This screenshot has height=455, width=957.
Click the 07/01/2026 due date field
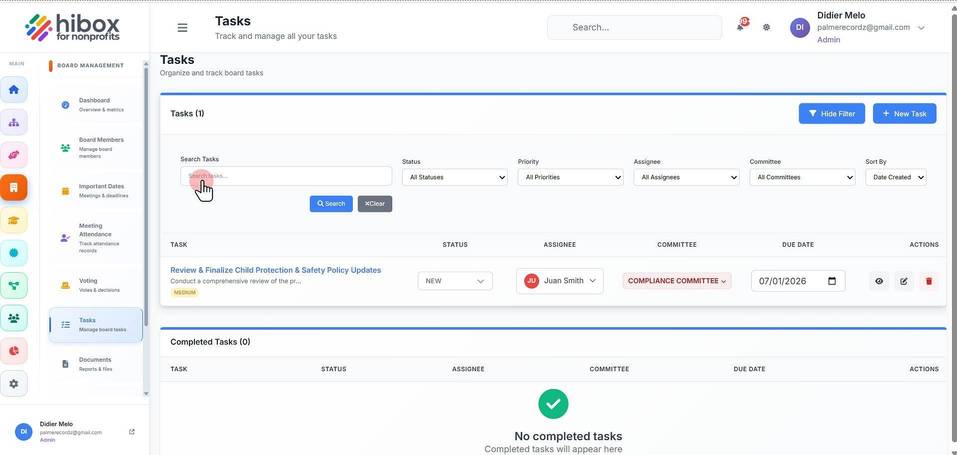(x=798, y=281)
